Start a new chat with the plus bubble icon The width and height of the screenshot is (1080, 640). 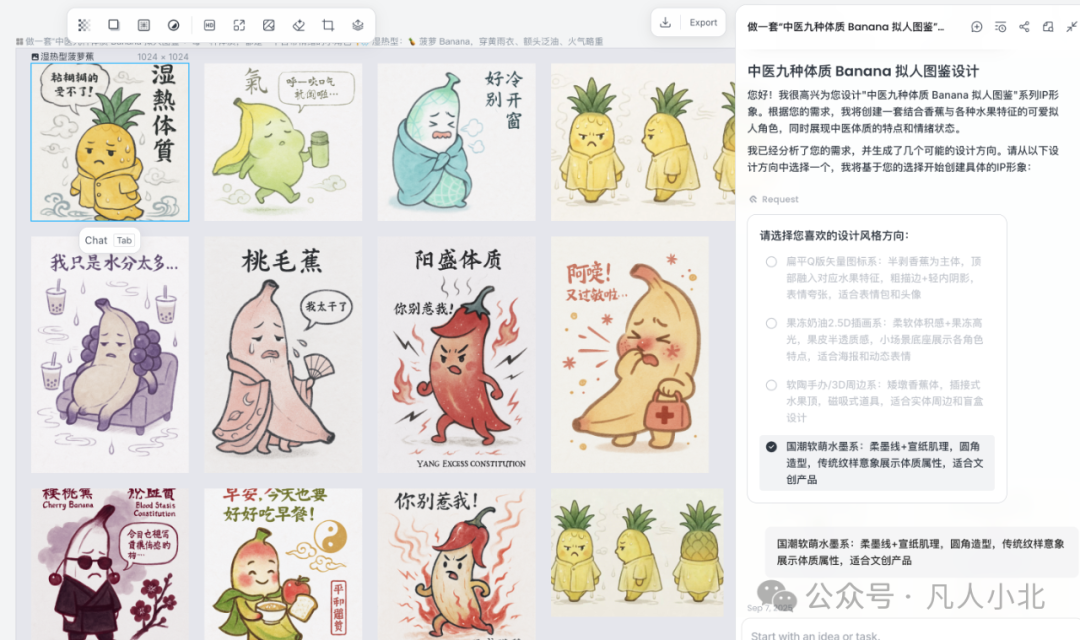pos(977,27)
